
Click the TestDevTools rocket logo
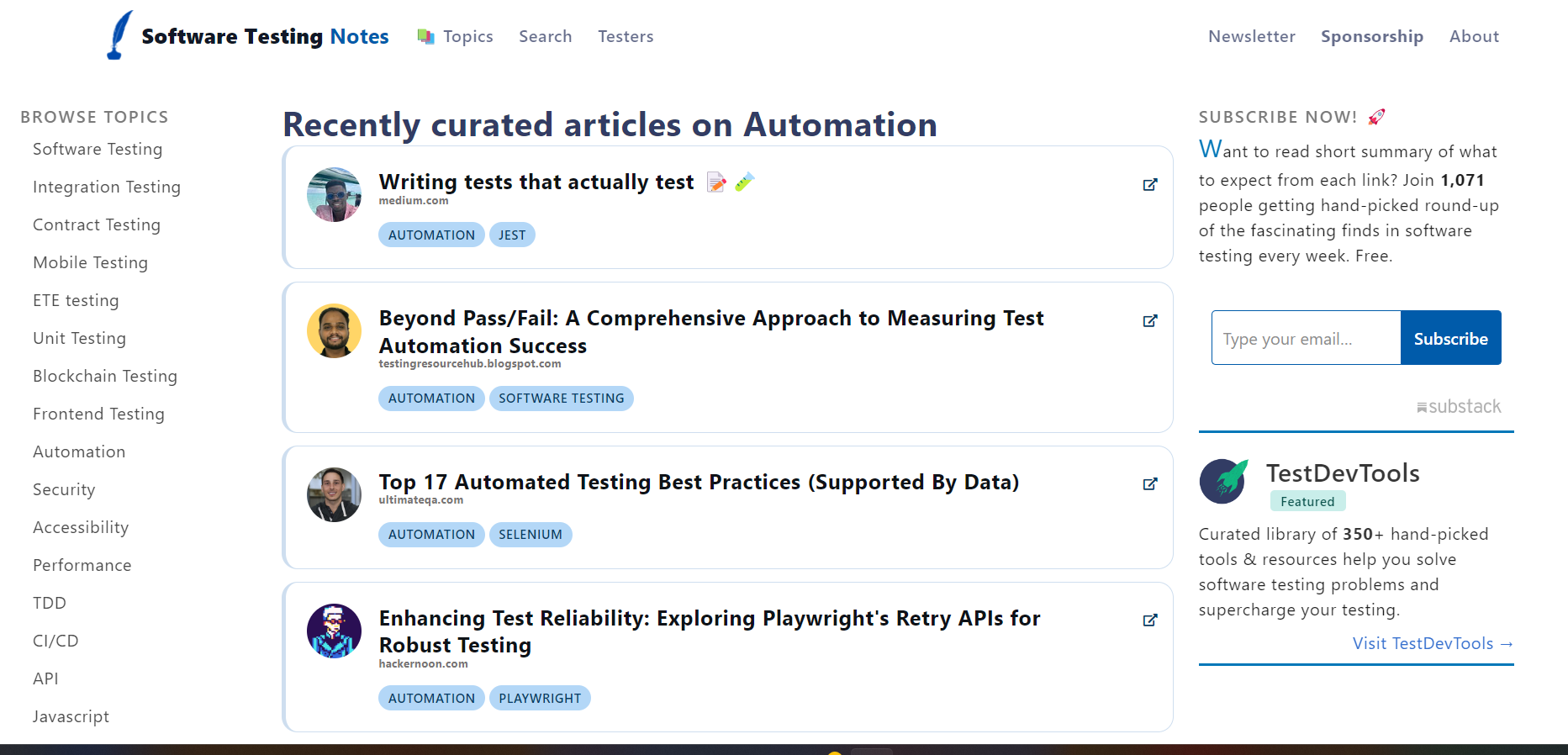tap(1223, 481)
